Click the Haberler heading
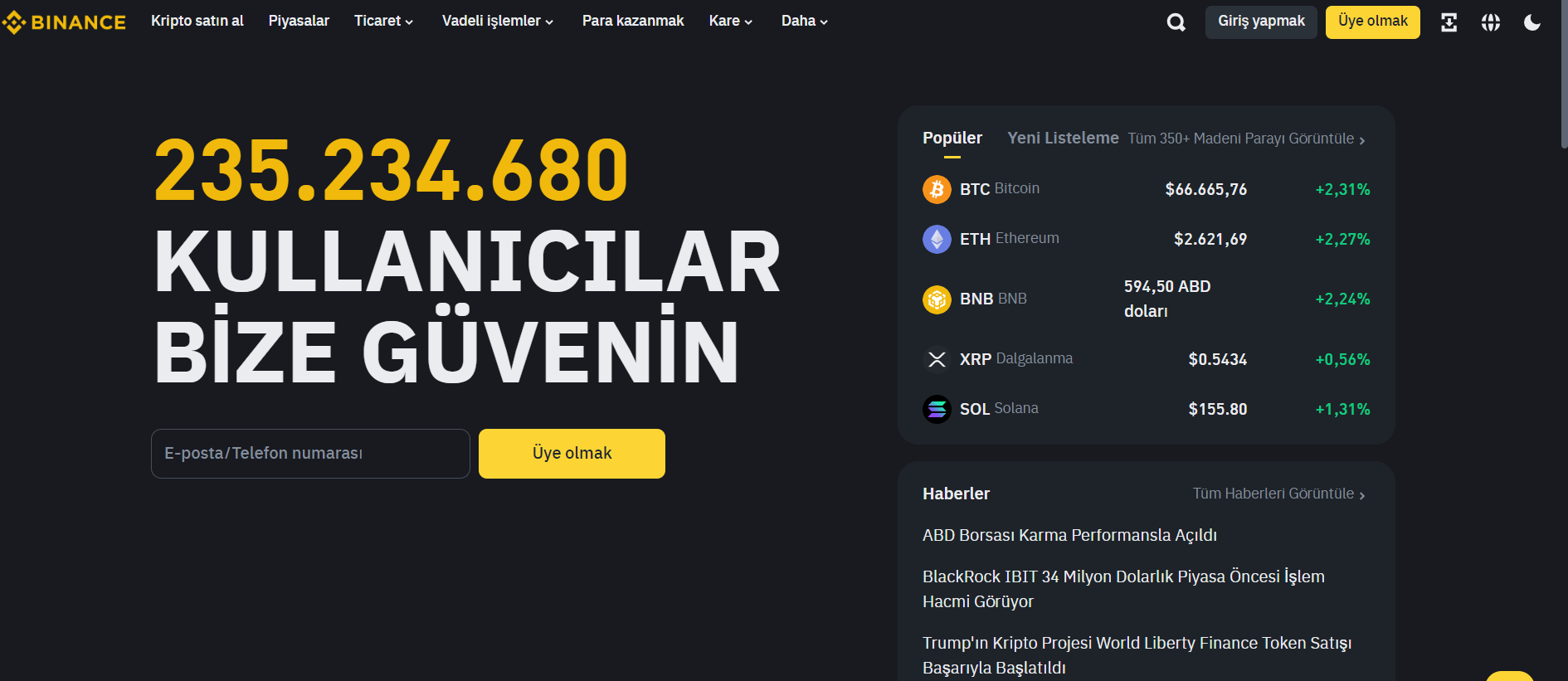The width and height of the screenshot is (1568, 681). pos(956,494)
